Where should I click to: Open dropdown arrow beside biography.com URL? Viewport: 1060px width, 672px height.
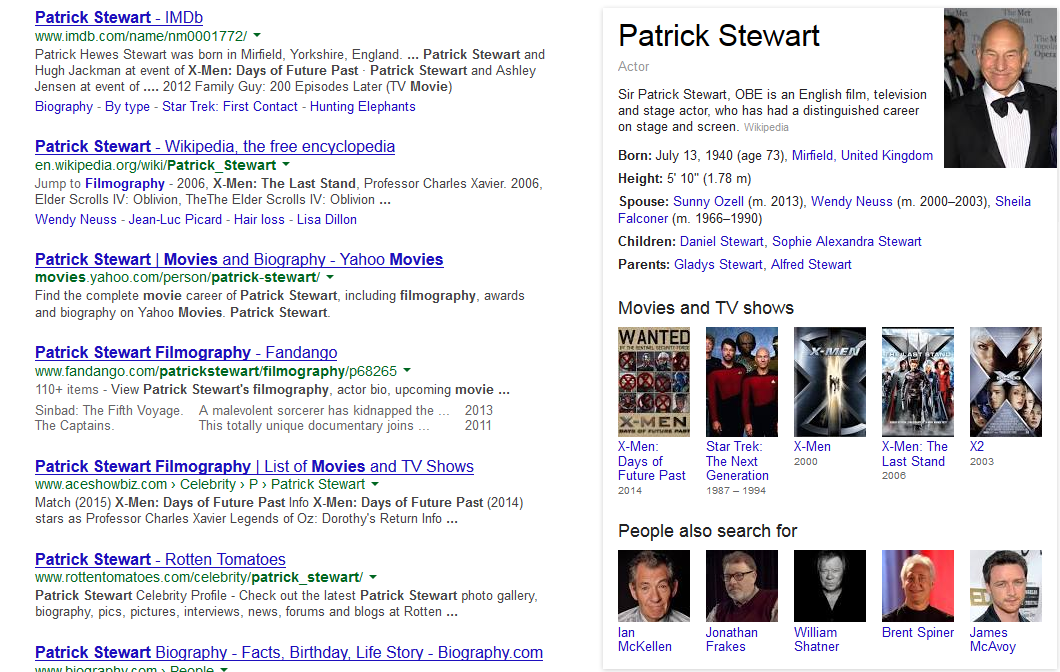(x=224, y=669)
